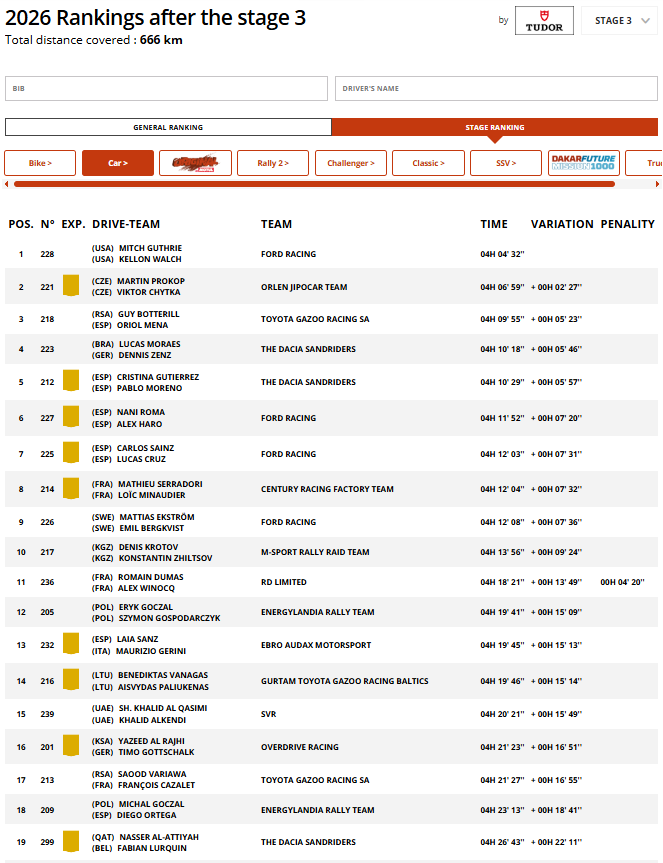Select driver Sh. Khalid Al Qasimi

tap(163, 708)
